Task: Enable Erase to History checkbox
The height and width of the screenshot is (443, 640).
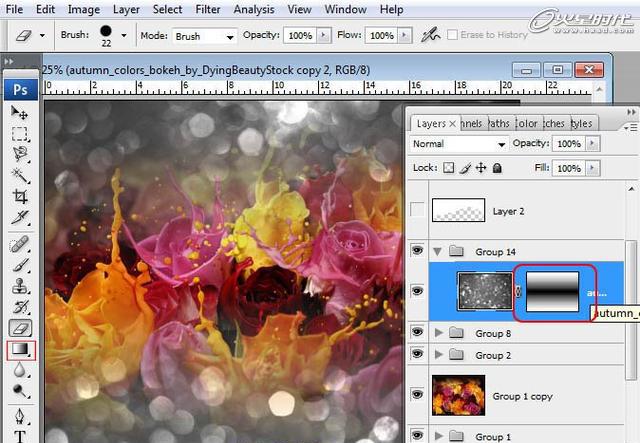Action: (452, 35)
